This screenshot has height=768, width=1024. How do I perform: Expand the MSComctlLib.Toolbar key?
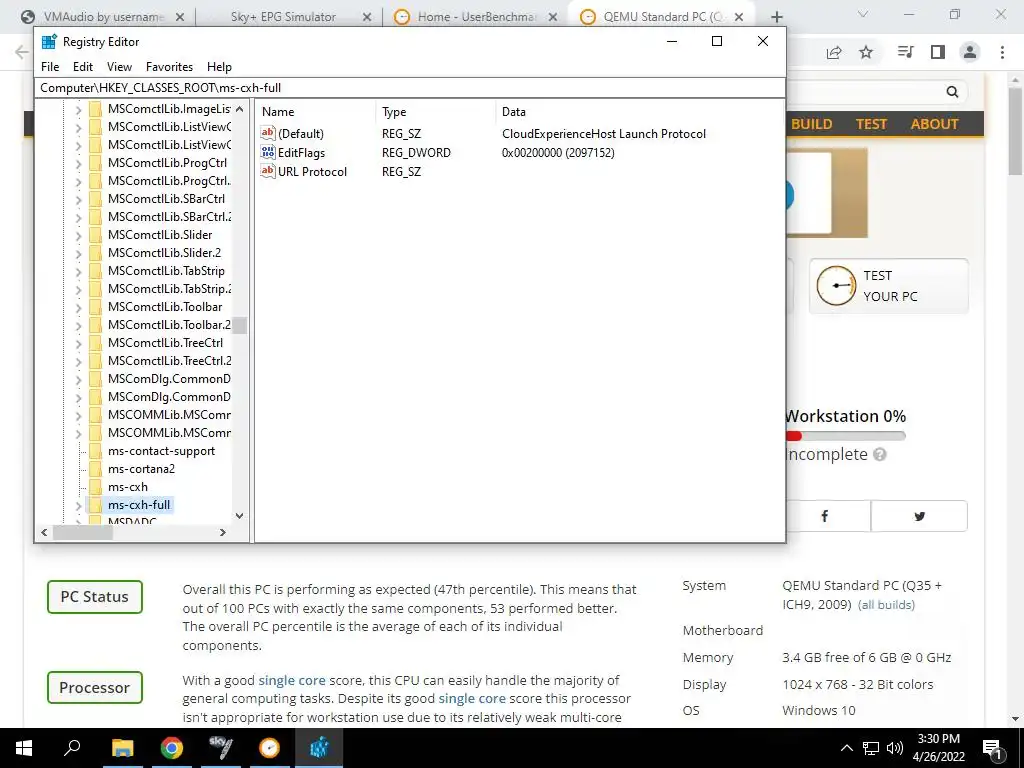[x=78, y=306]
